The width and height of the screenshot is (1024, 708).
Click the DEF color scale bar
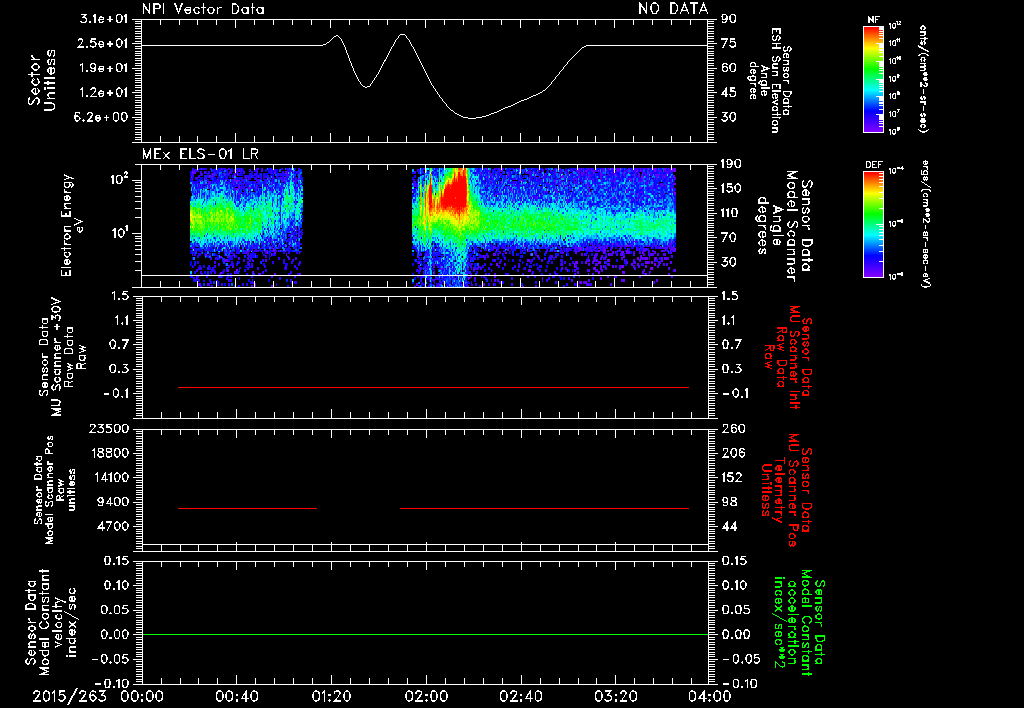click(x=873, y=224)
